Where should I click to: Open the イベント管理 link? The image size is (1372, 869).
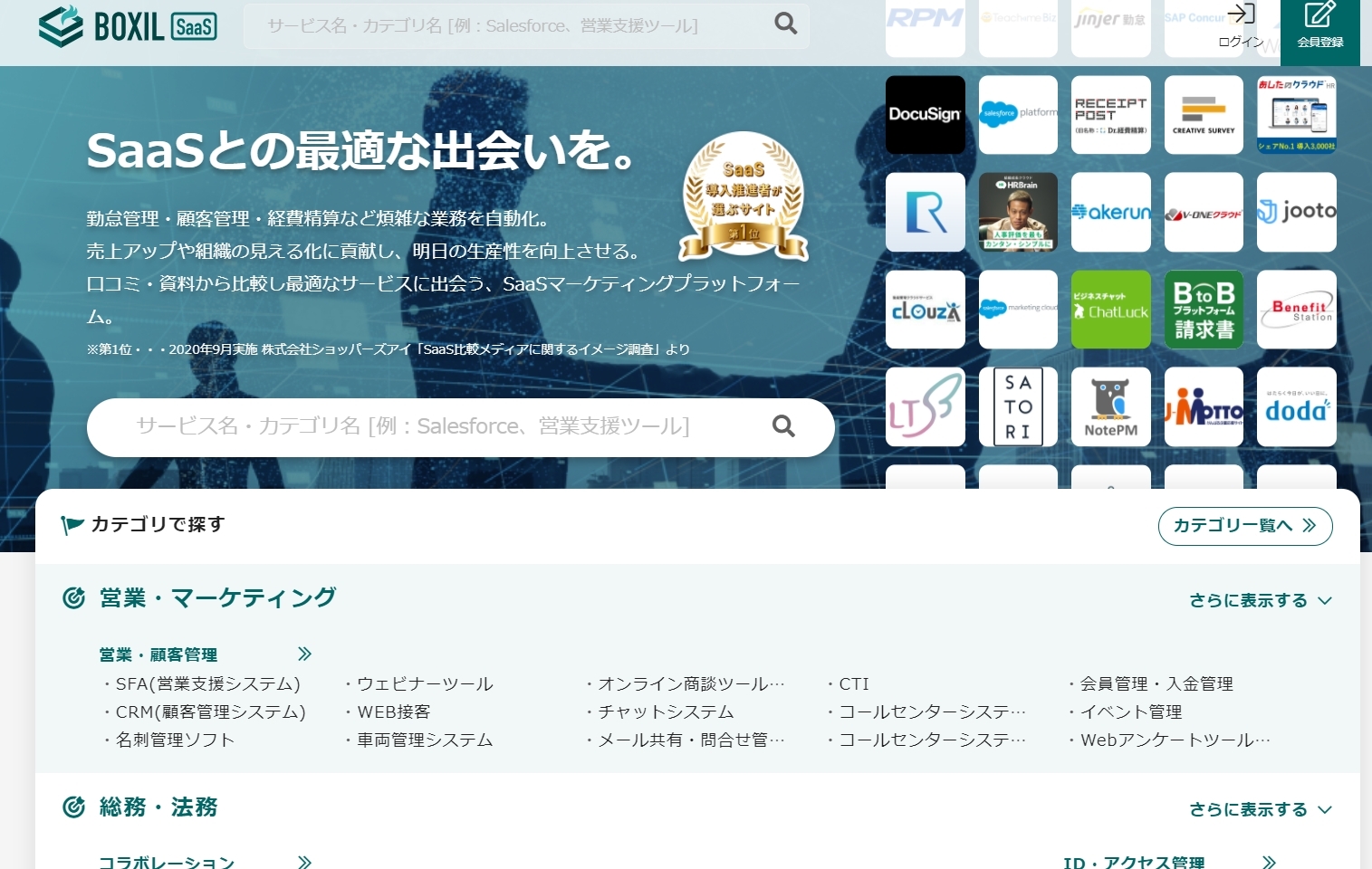click(1131, 711)
